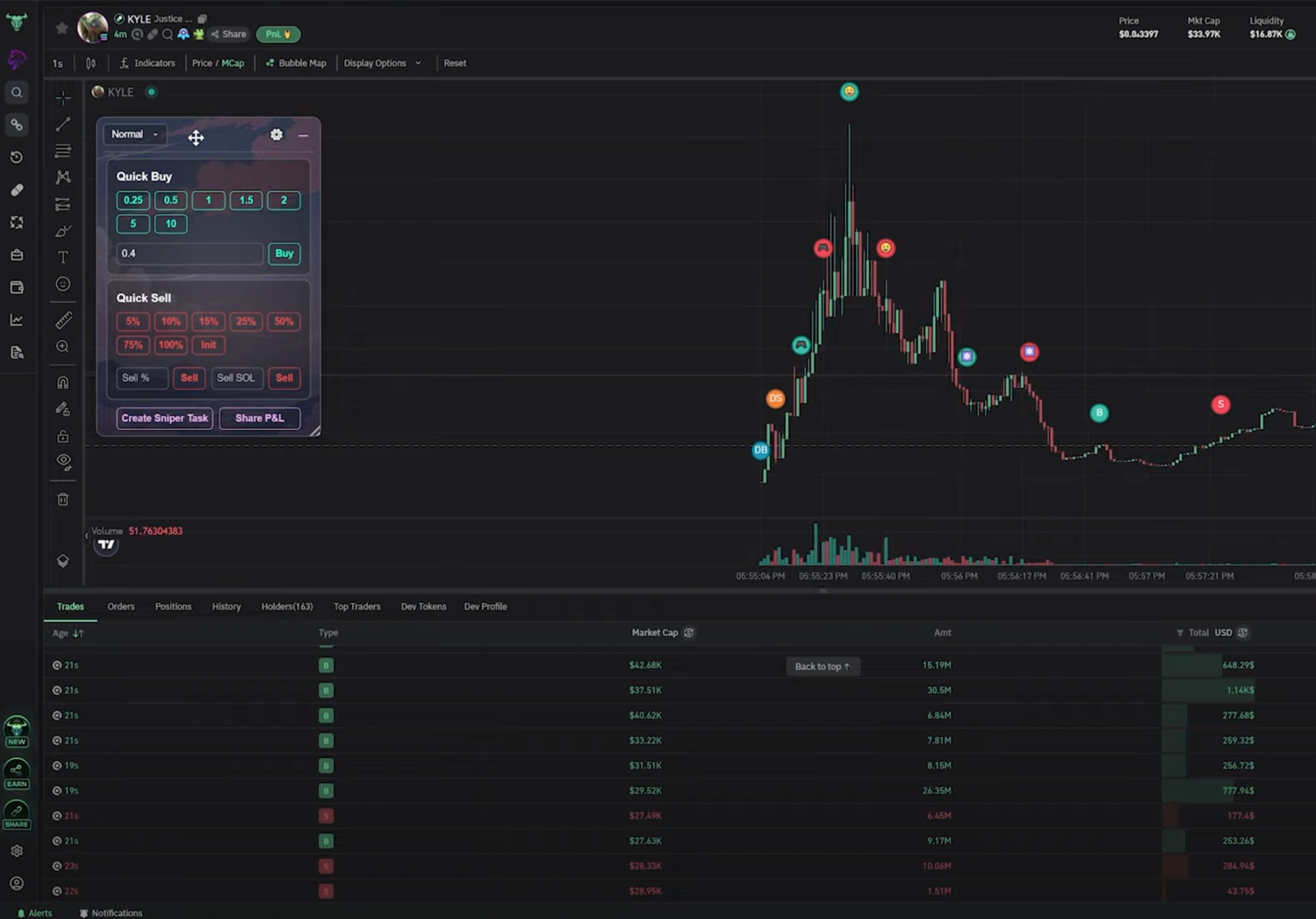This screenshot has width=1316, height=919.
Task: Open the Bubble Map view
Action: pyautogui.click(x=295, y=63)
